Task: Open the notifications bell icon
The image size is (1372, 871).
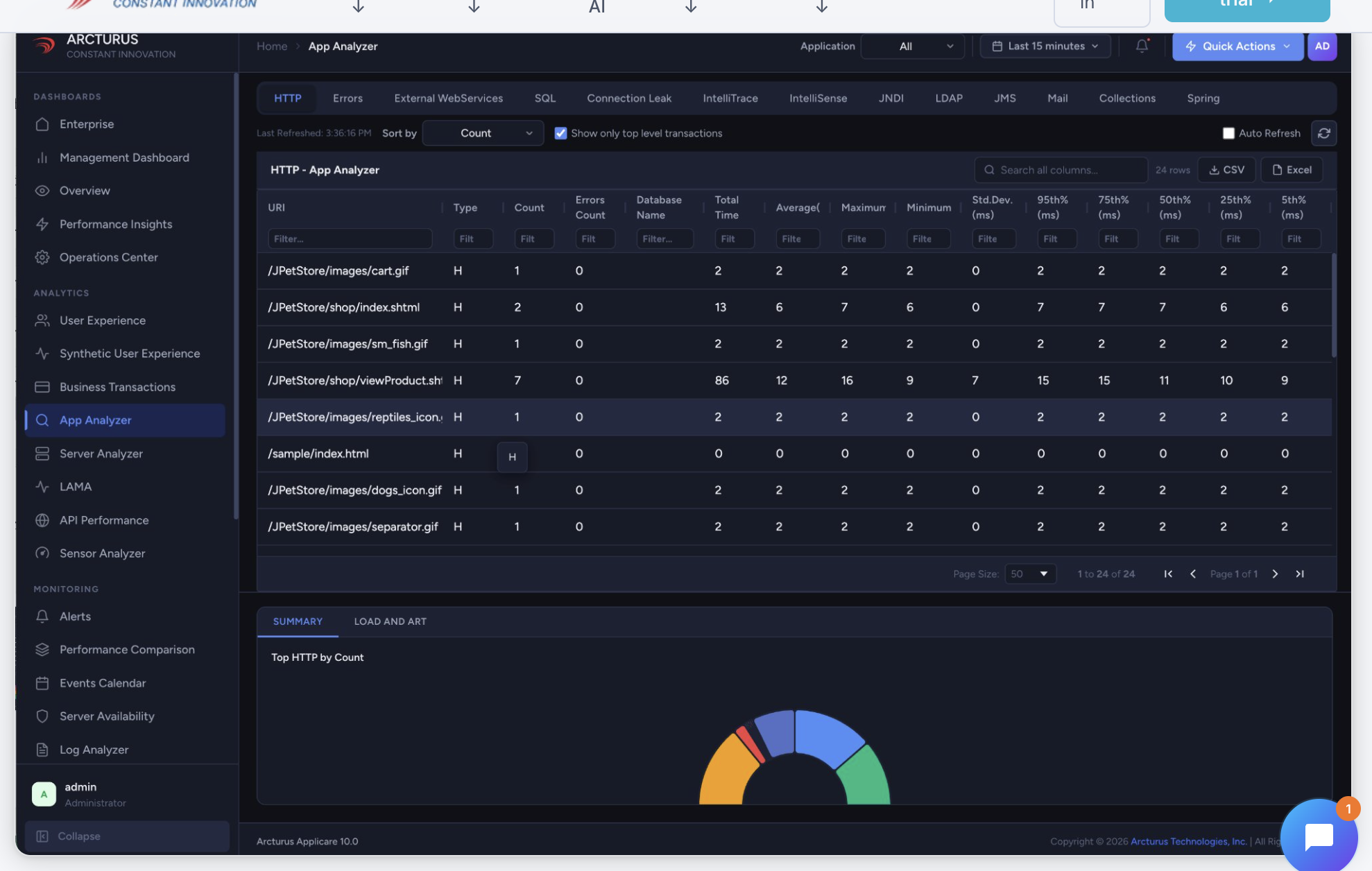Action: [1142, 46]
